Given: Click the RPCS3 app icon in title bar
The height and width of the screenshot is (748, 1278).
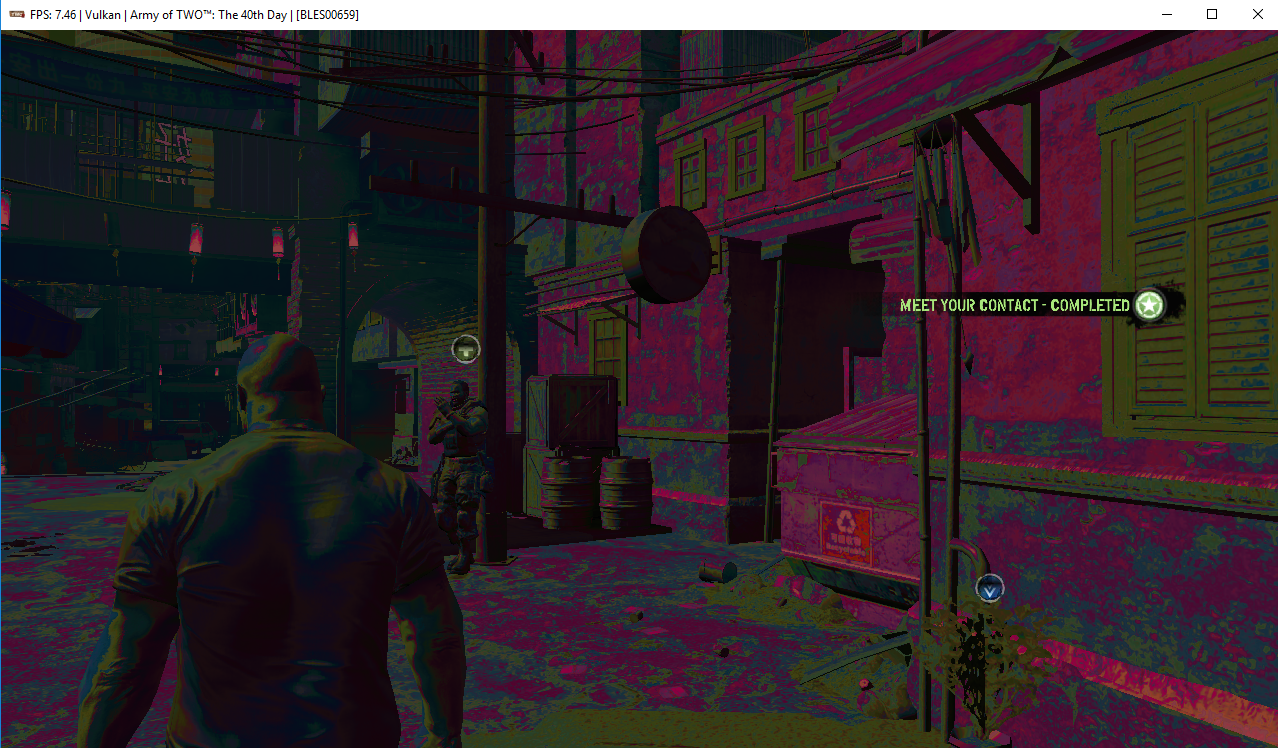Looking at the screenshot, I should point(16,15).
